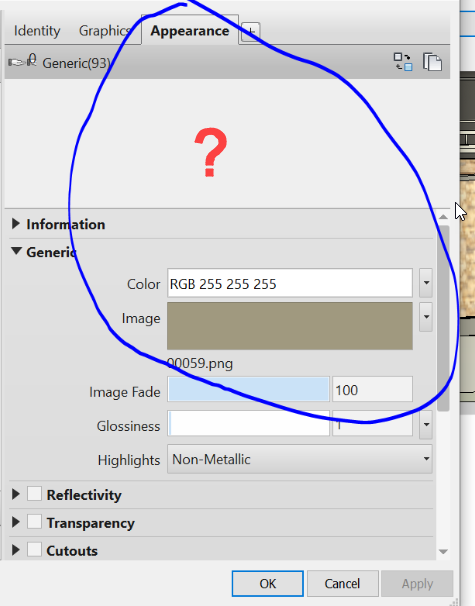Image resolution: width=475 pixels, height=606 pixels.
Task: Expand the Information section
Action: [16, 224]
